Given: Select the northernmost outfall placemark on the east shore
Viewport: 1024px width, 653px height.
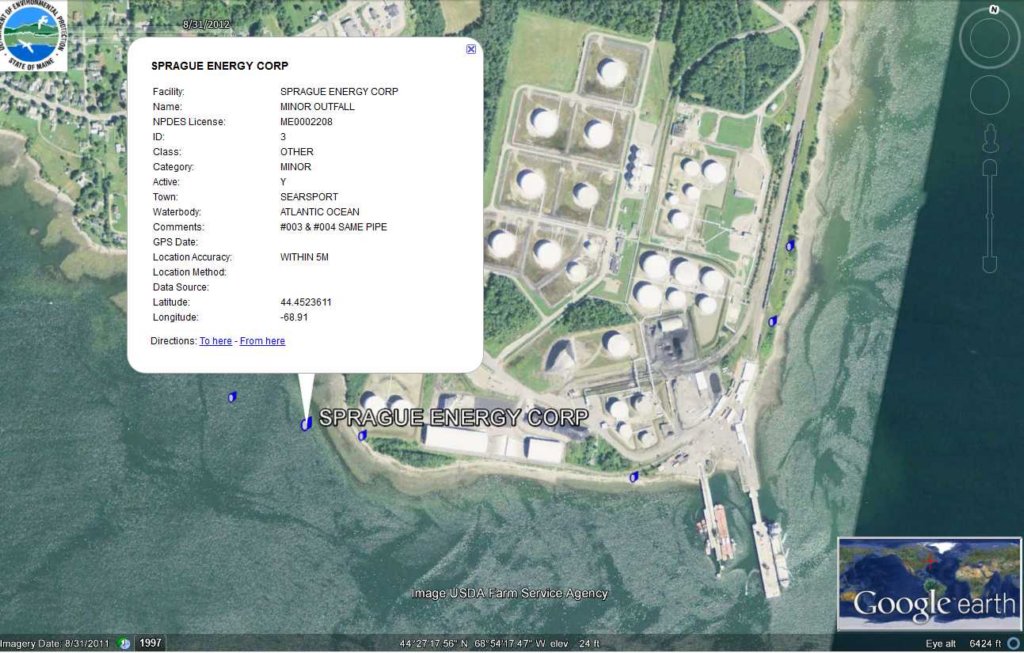Looking at the screenshot, I should pyautogui.click(x=790, y=245).
